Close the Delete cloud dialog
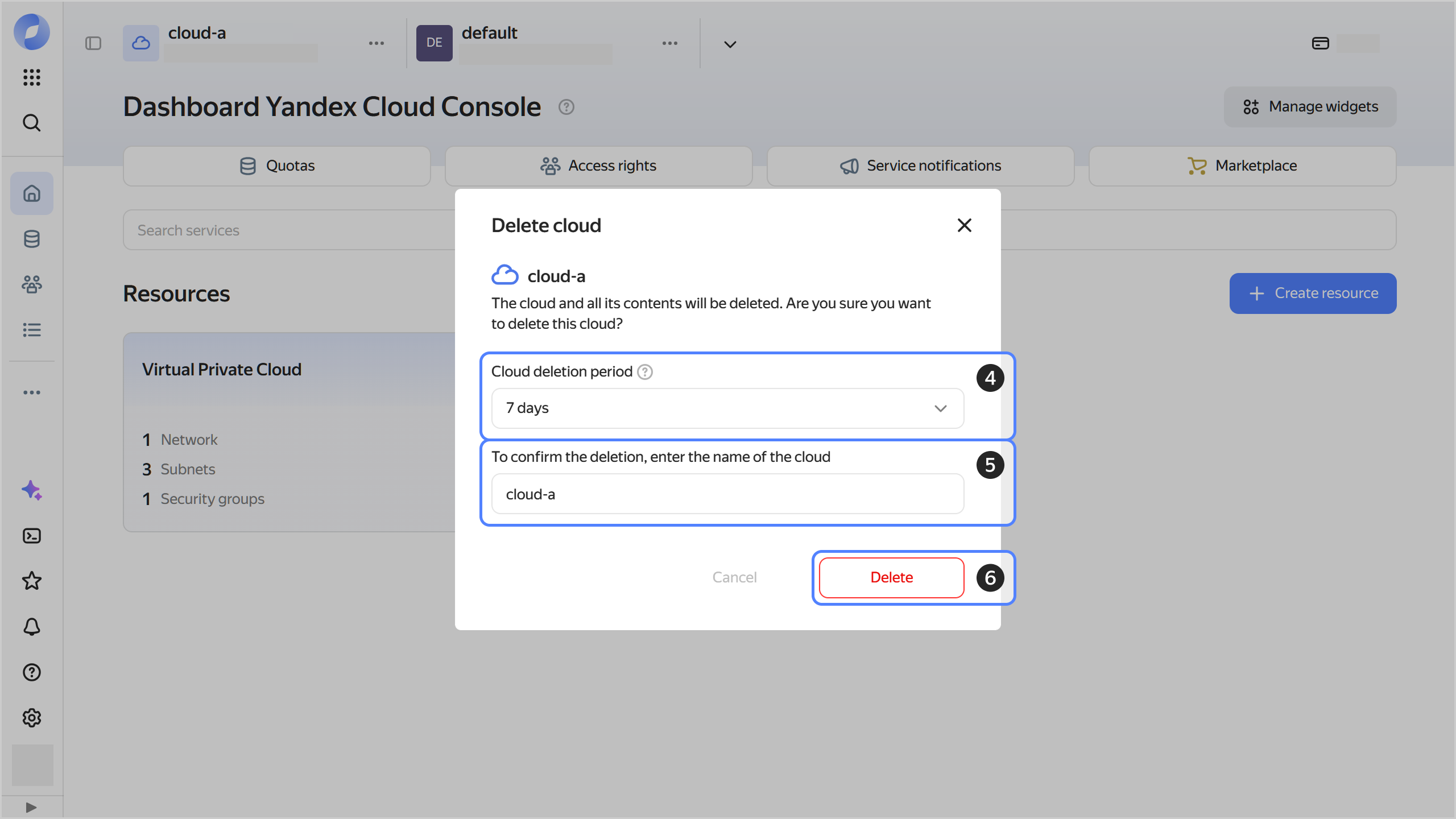 coord(964,225)
